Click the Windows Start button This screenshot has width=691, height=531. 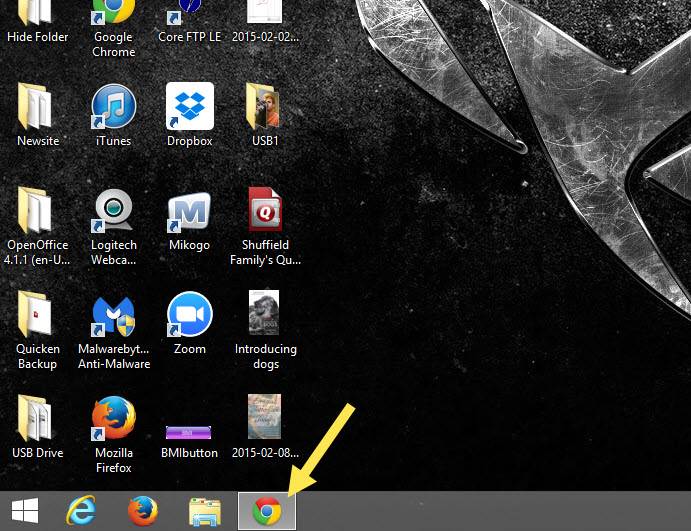(25, 512)
